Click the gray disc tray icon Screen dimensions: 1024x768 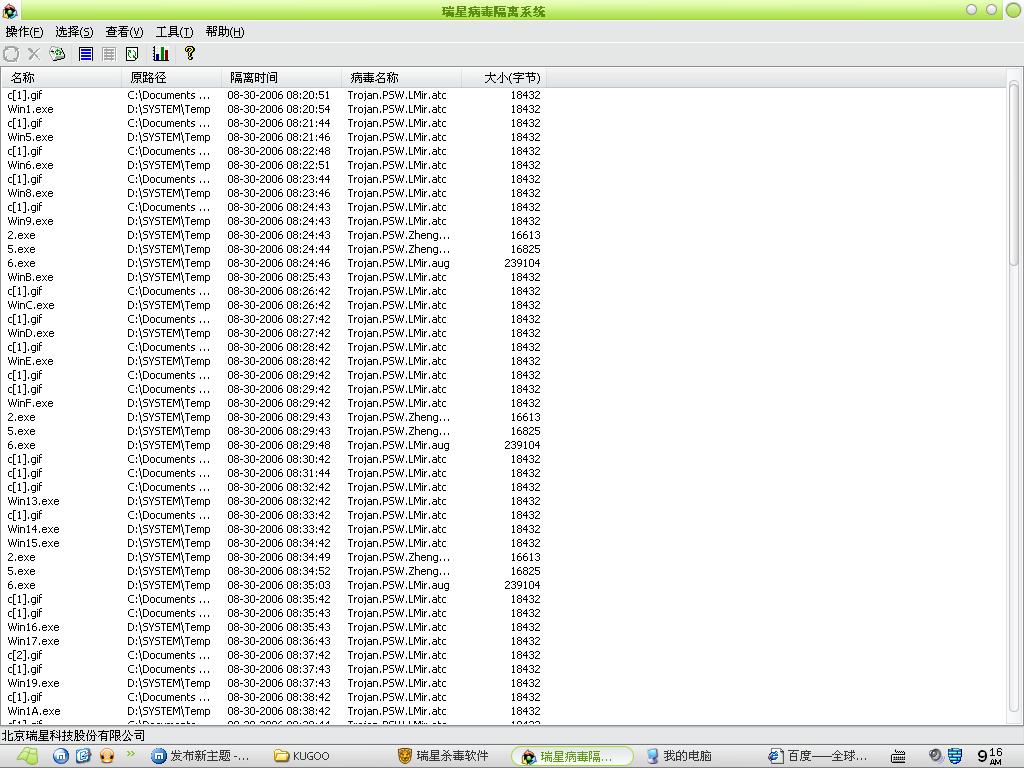click(x=935, y=755)
